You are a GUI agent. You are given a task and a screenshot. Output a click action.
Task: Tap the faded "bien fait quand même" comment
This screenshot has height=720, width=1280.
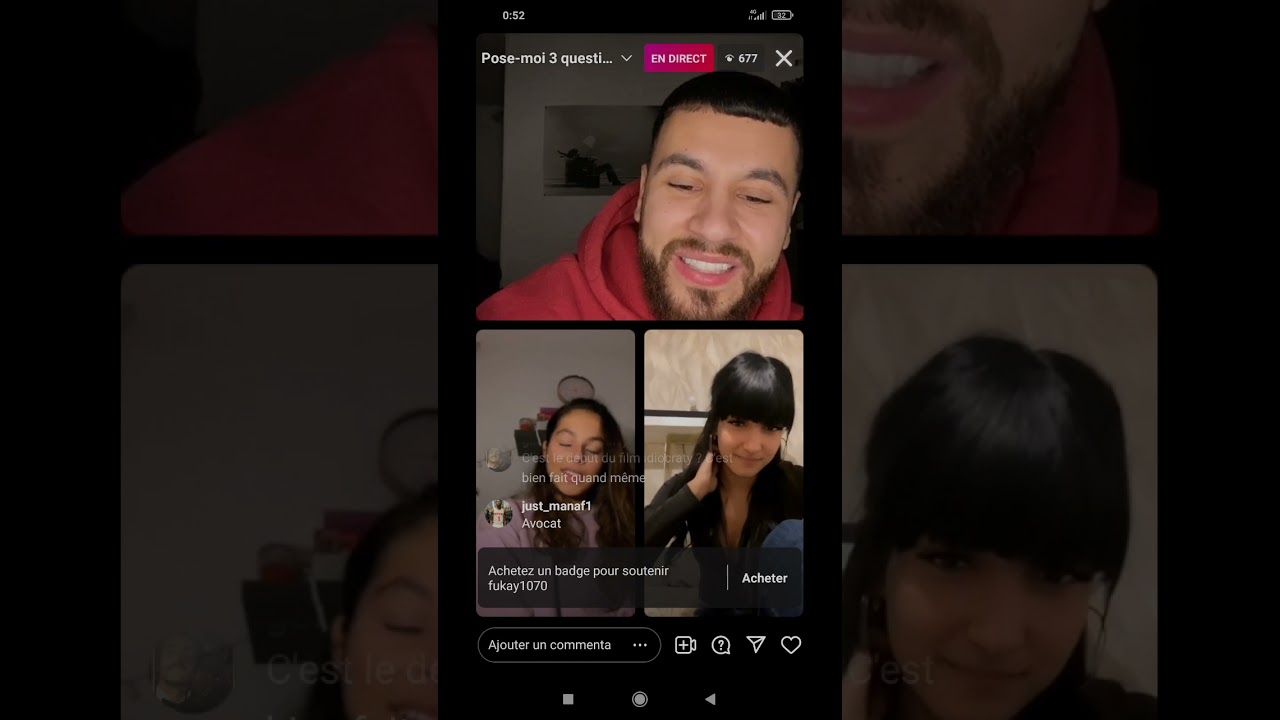(583, 478)
